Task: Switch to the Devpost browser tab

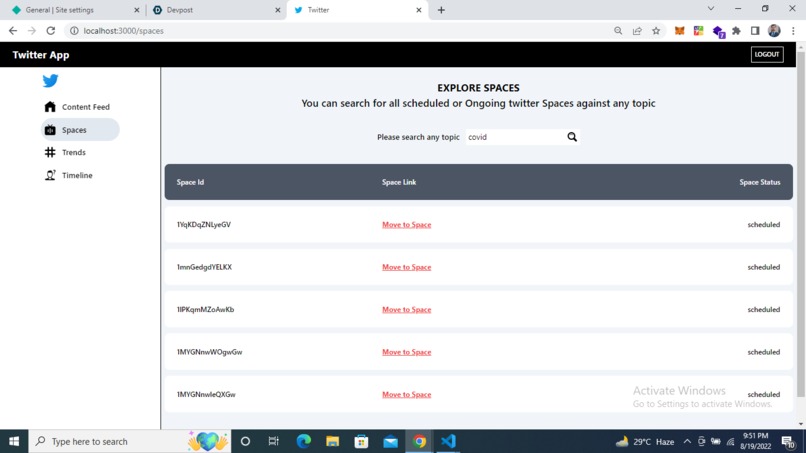Action: point(215,10)
